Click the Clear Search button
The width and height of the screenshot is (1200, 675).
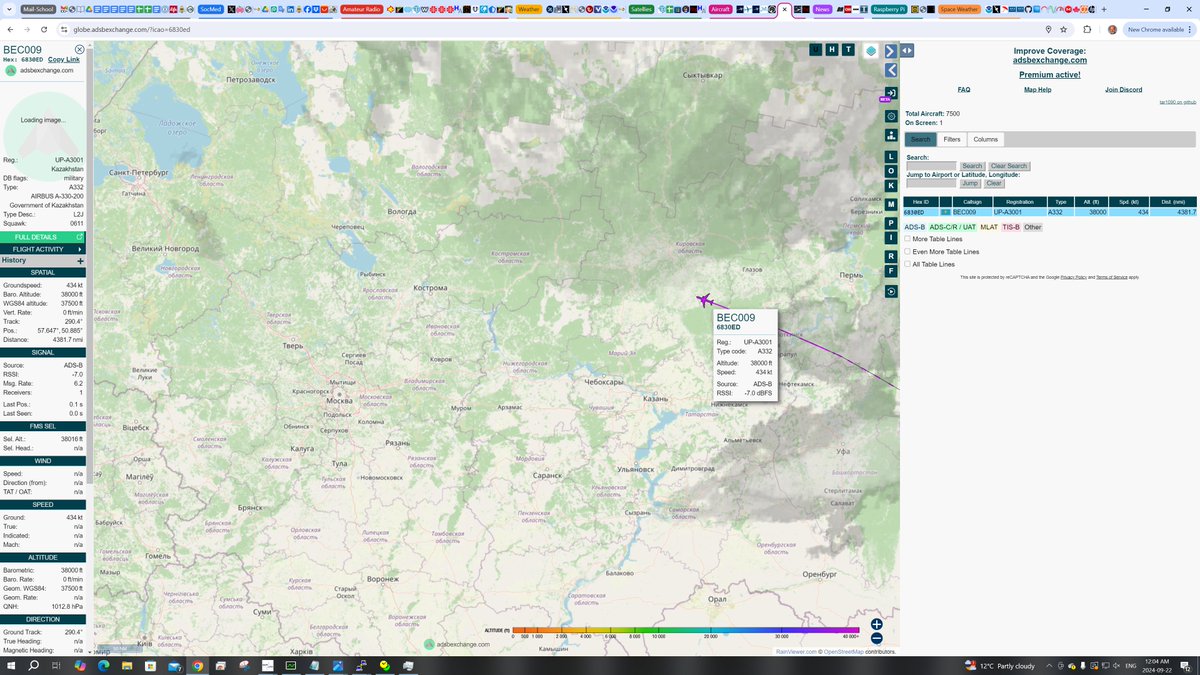click(x=1009, y=166)
